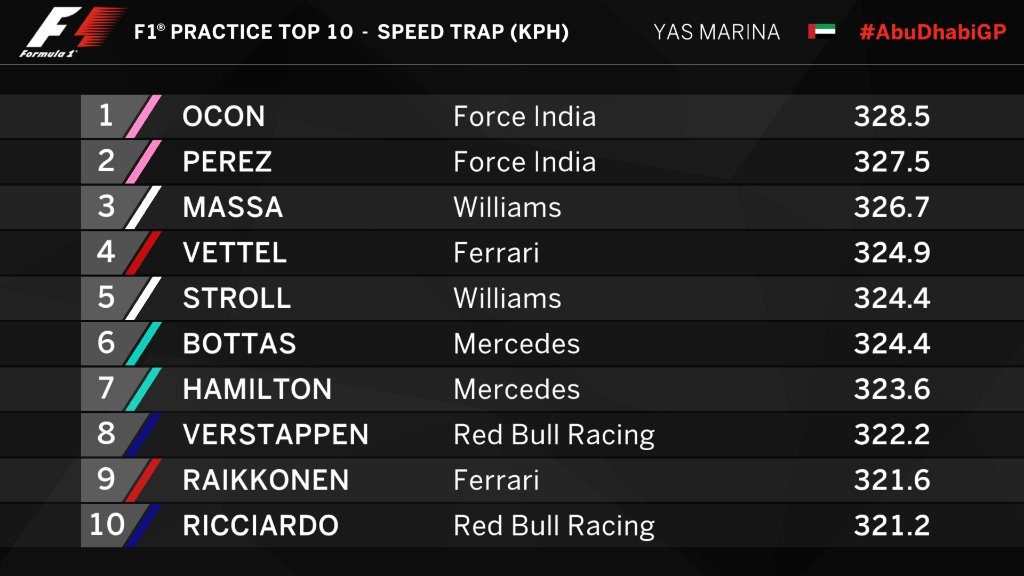Click the 328.5 speed value
Image resolution: width=1024 pixels, height=576 pixels.
892,116
